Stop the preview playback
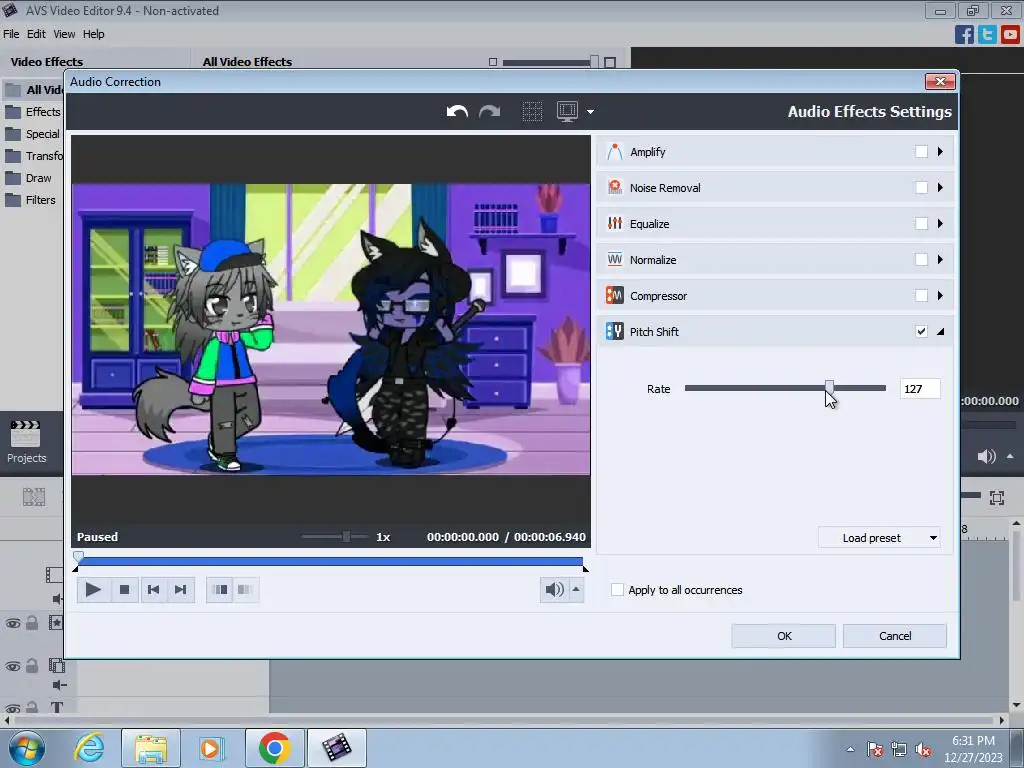This screenshot has width=1024, height=768. [x=124, y=590]
